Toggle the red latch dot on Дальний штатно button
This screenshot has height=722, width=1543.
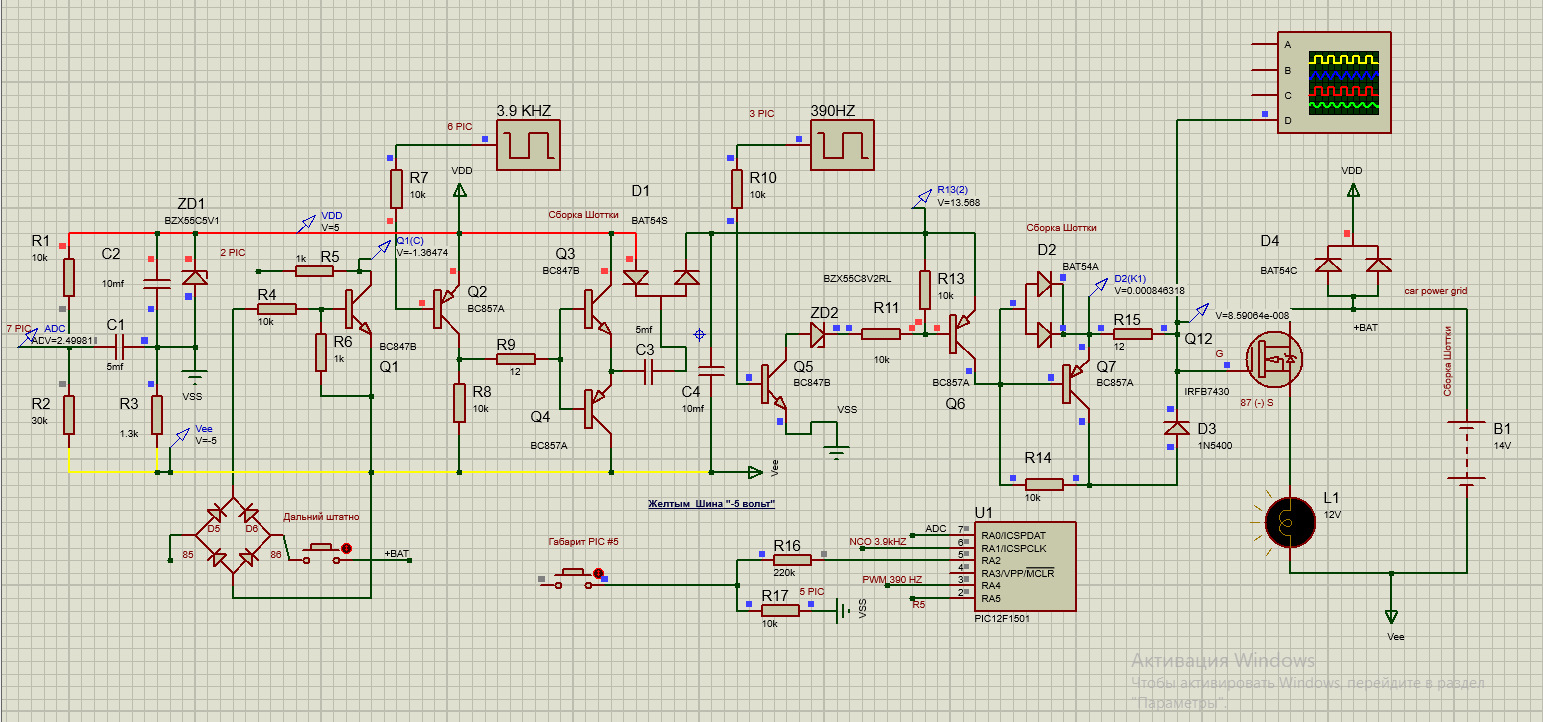(x=347, y=548)
